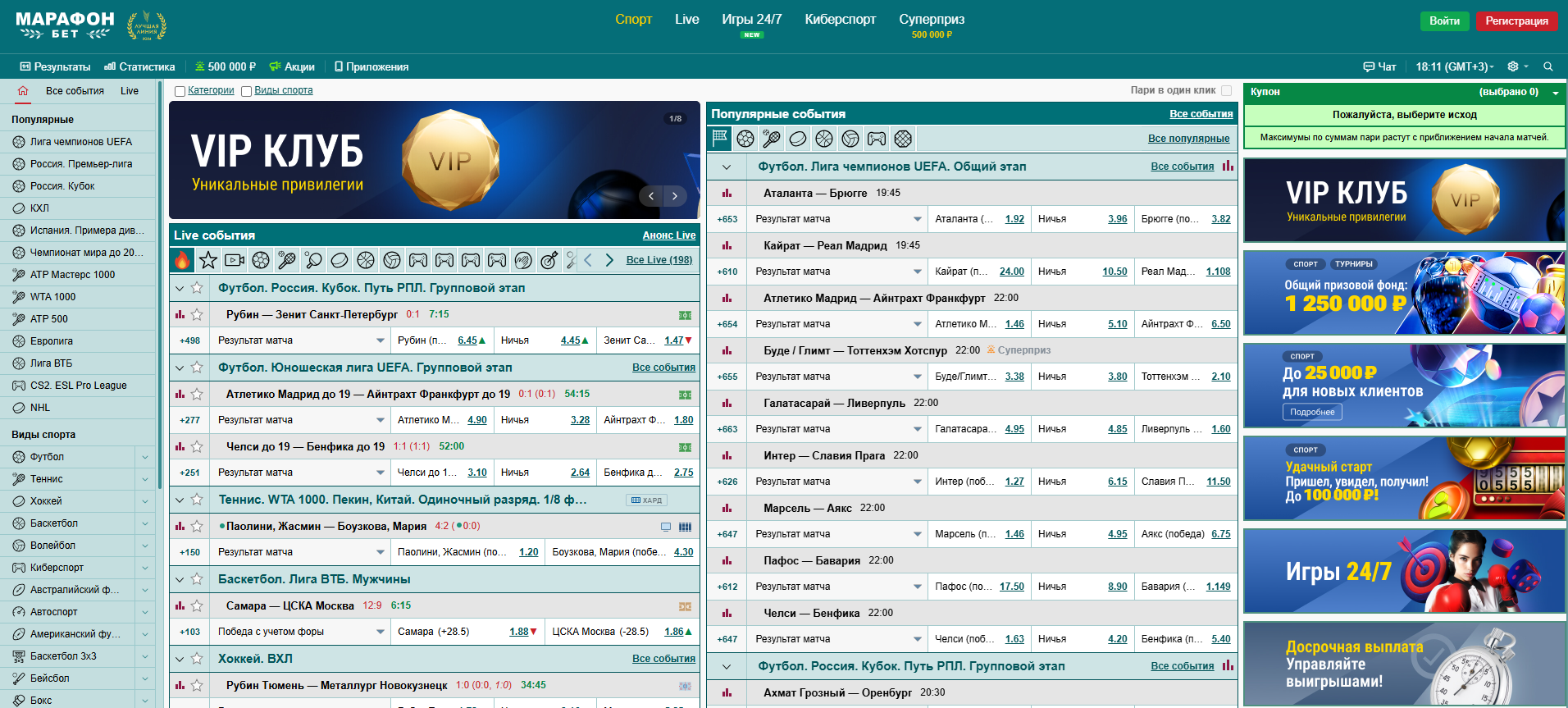
Task: Open the Все Live (198) link
Action: 659,260
